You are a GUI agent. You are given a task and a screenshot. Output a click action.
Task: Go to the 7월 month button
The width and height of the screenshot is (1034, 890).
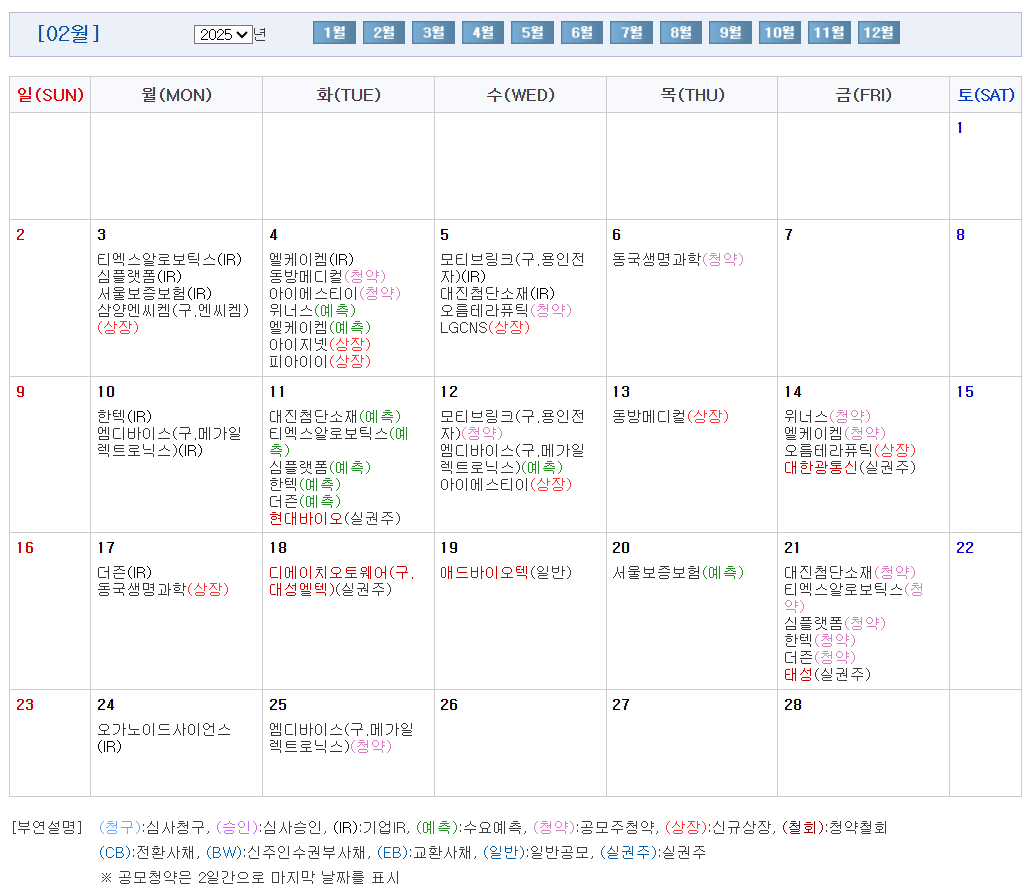click(631, 32)
